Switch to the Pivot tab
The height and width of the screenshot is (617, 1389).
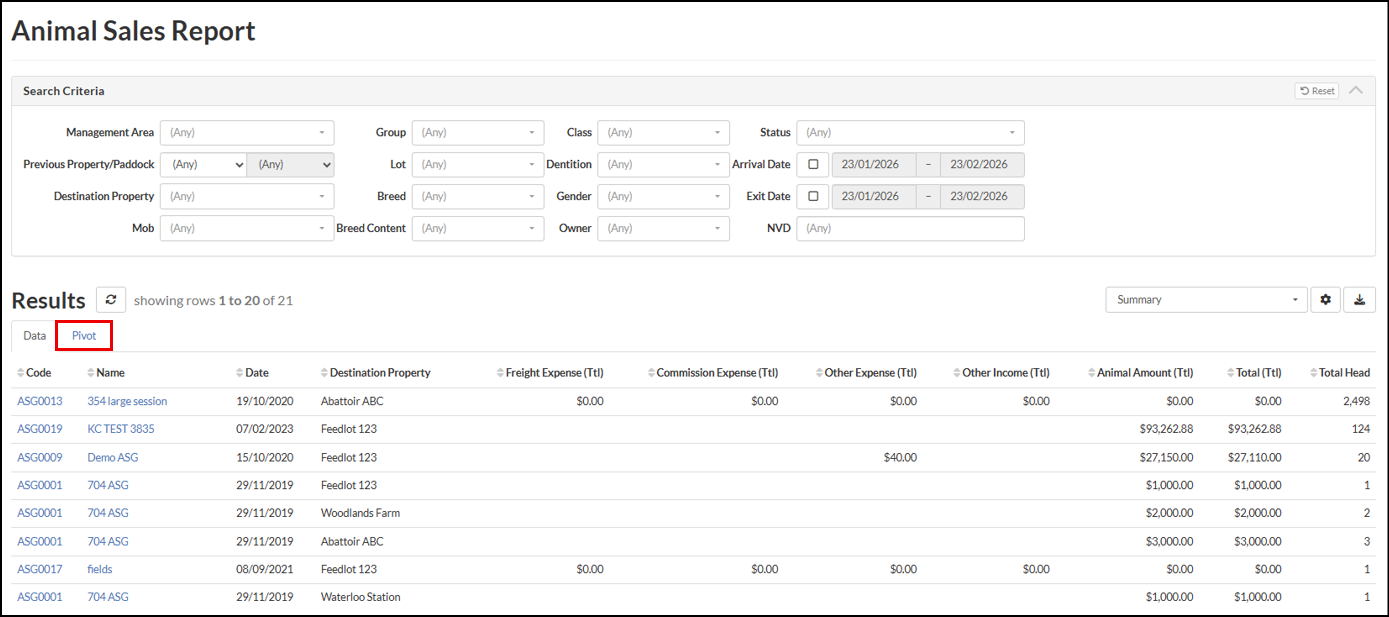pyautogui.click(x=84, y=336)
